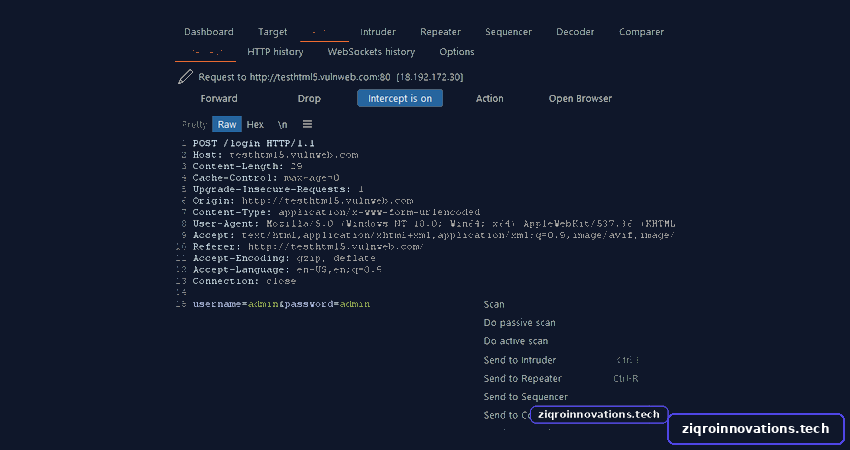
Task: Choose Send to Repeater
Action: click(523, 378)
